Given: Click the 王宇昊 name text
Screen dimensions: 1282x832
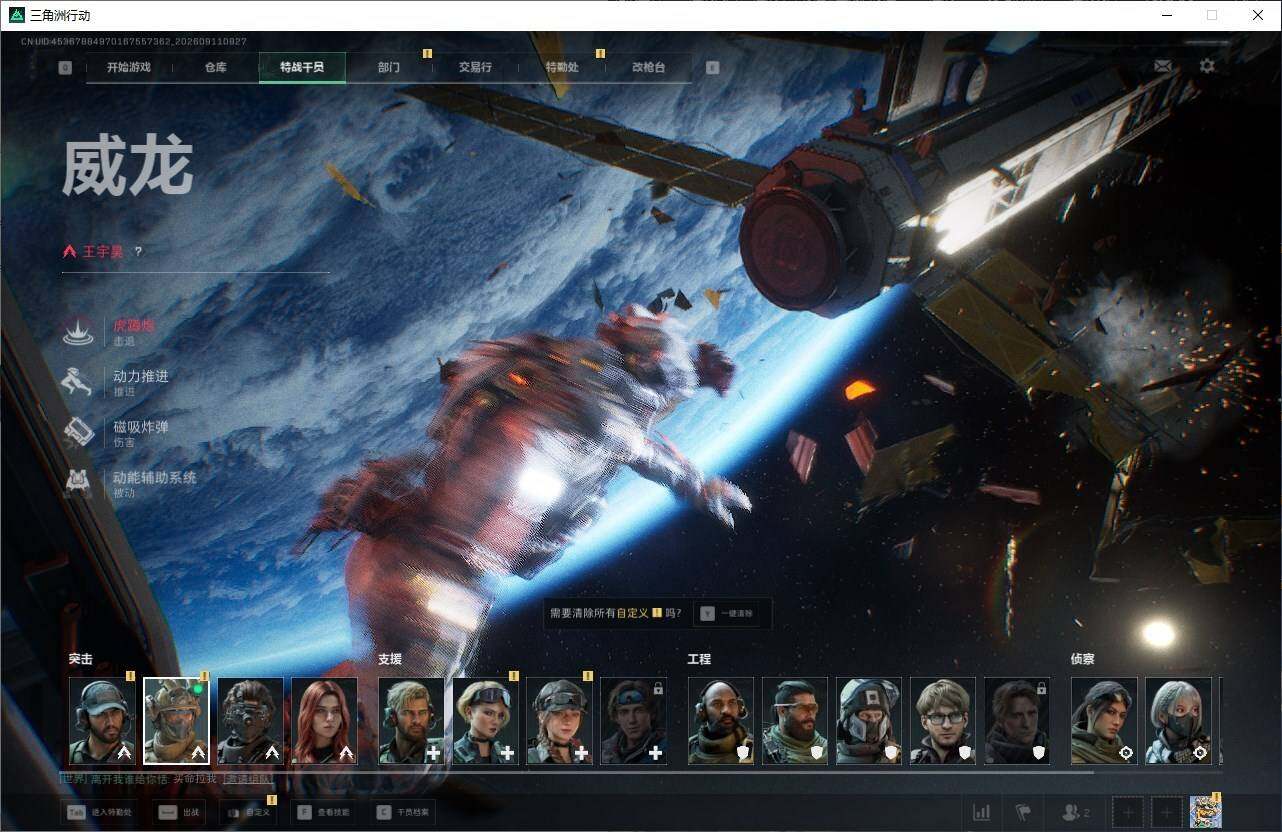Looking at the screenshot, I should 103,252.
